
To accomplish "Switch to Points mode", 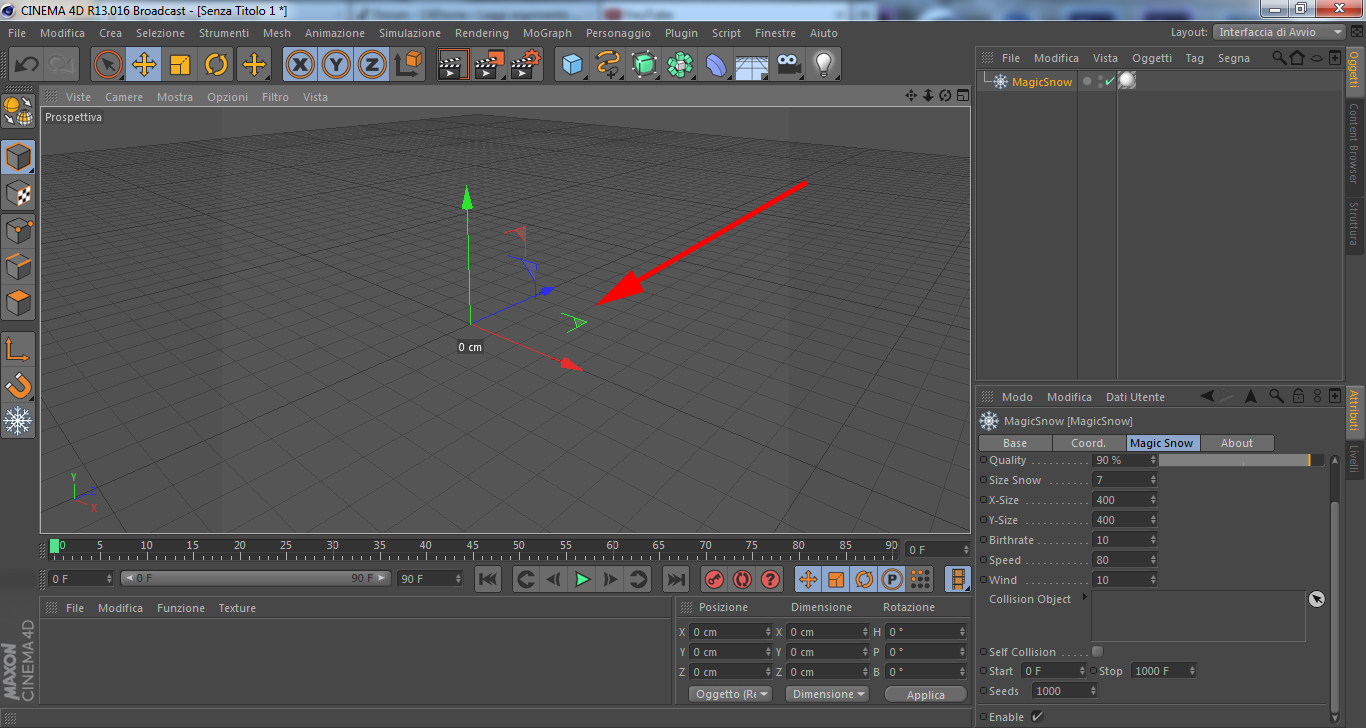I will tap(18, 230).
